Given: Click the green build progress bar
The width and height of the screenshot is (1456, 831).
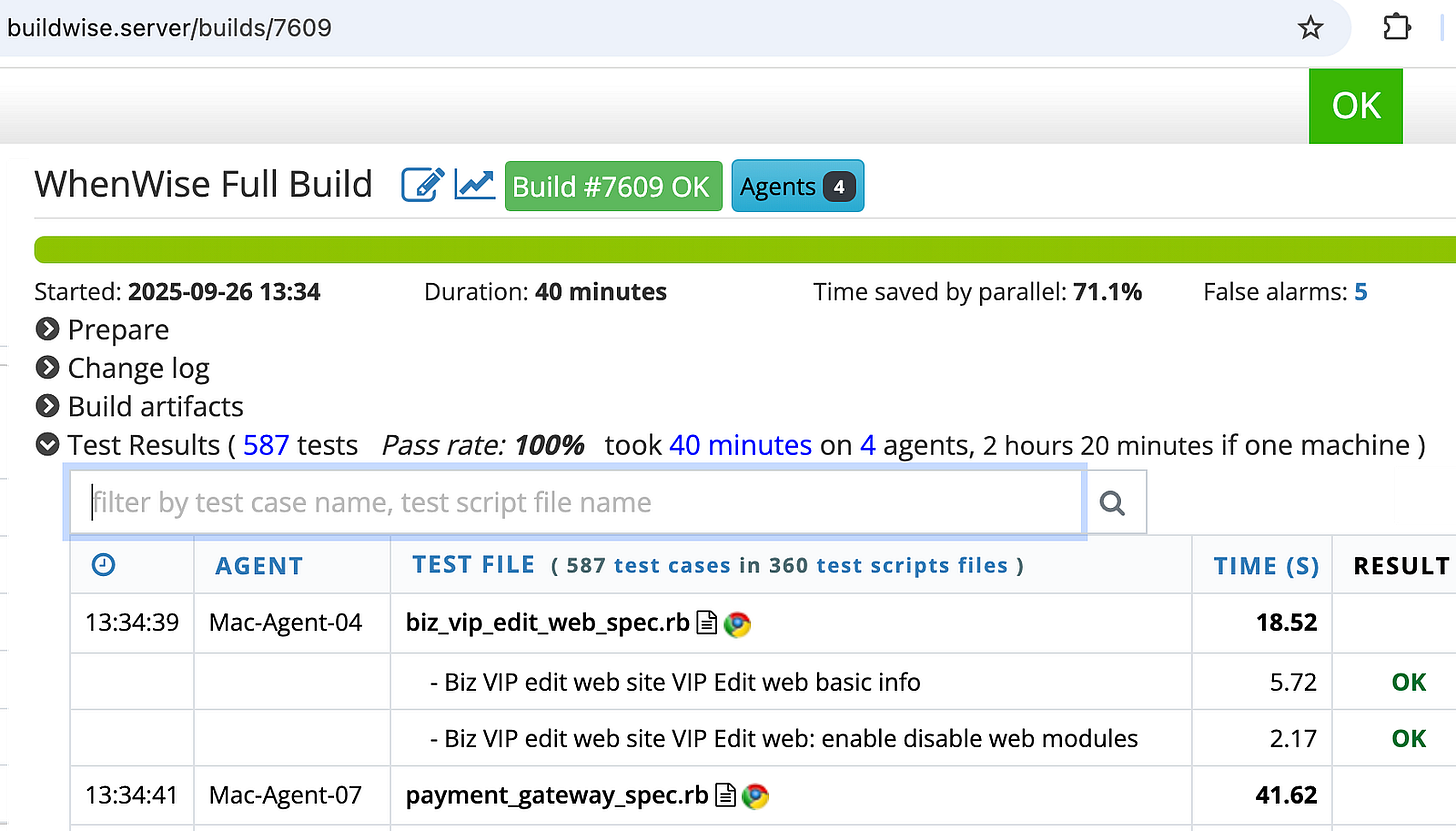Looking at the screenshot, I should tap(745, 250).
